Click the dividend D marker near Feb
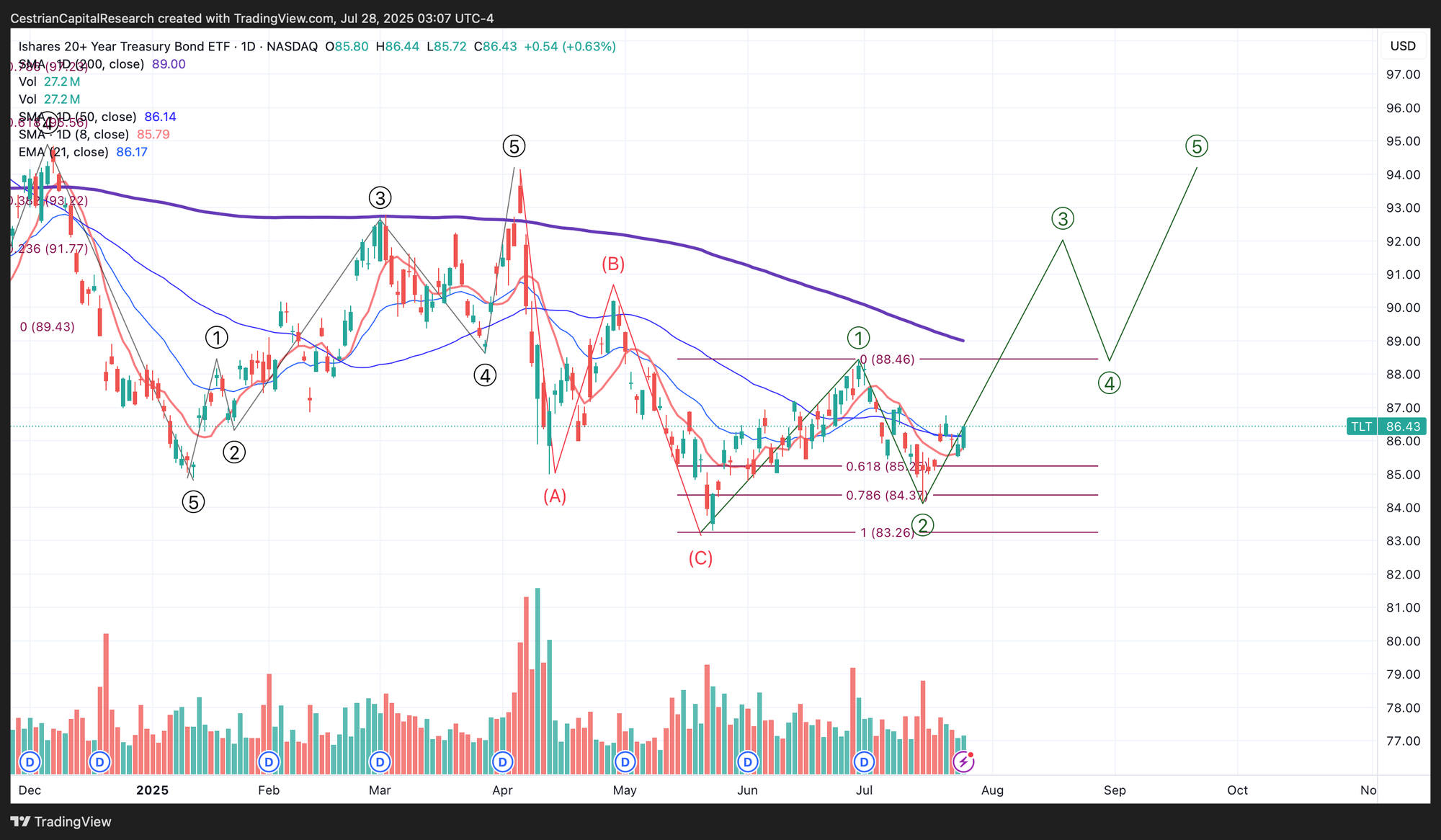Viewport: 1441px width, 840px height. 269,761
